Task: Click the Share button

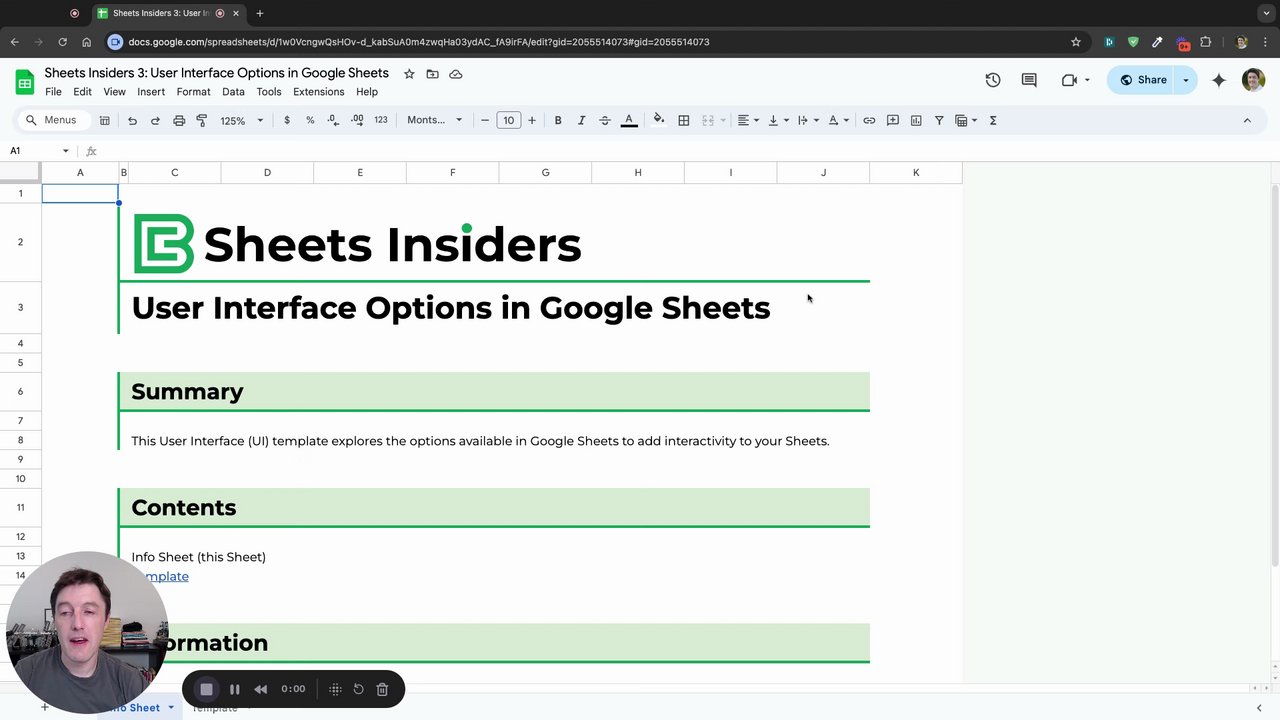Action: [1142, 80]
